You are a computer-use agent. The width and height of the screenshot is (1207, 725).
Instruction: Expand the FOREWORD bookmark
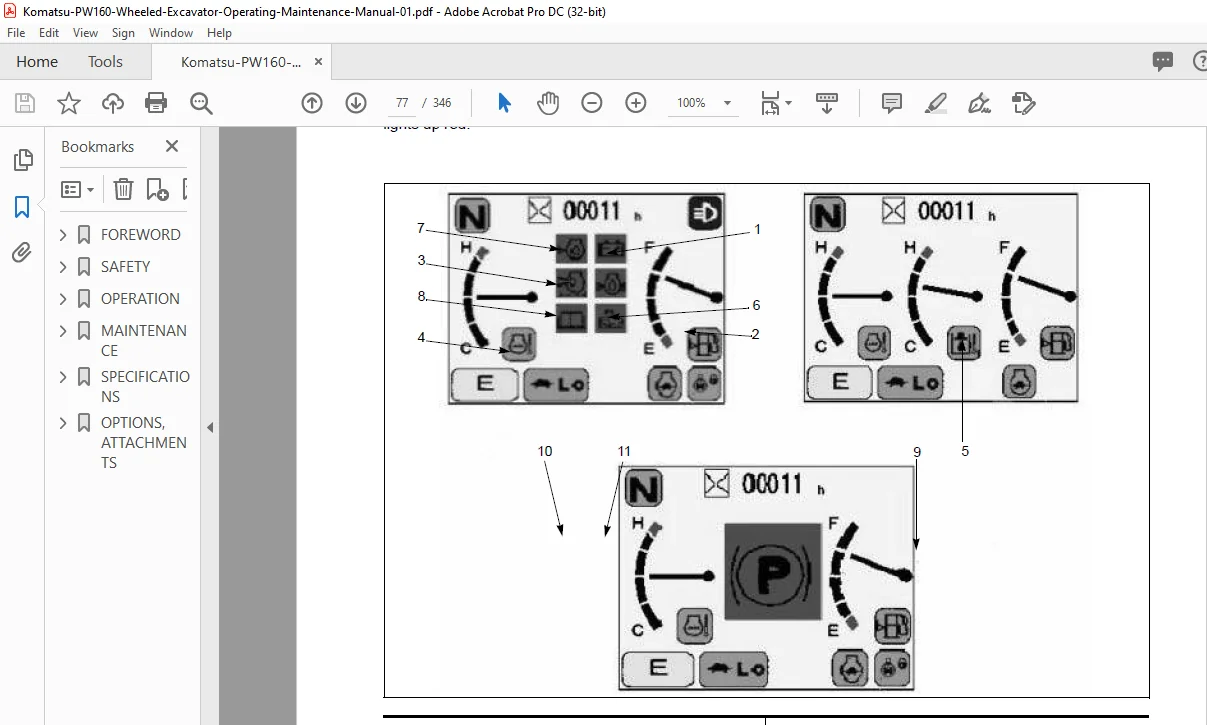[x=64, y=235]
